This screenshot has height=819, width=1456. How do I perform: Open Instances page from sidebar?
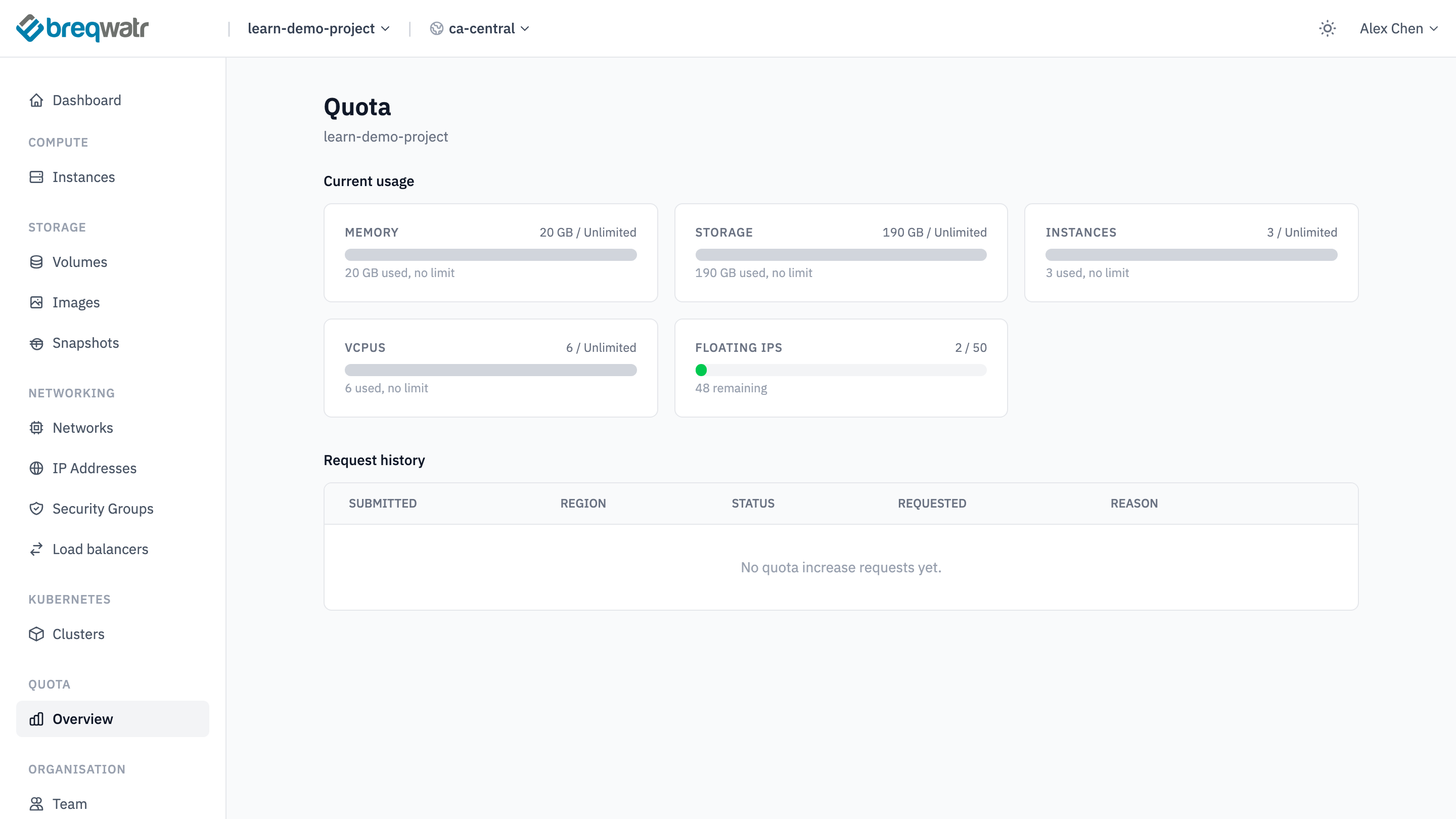pos(112,177)
